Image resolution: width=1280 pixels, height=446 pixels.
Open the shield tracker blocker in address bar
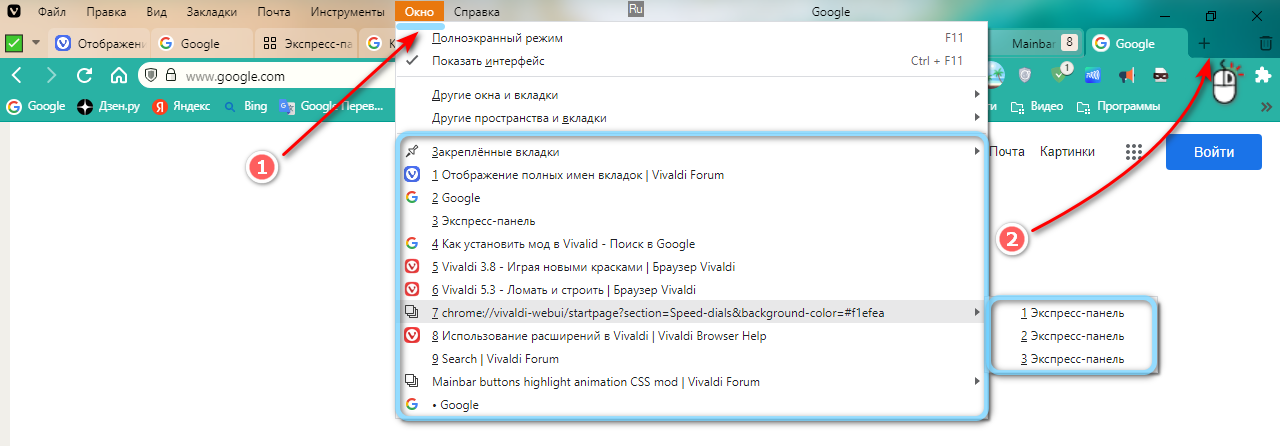[151, 75]
